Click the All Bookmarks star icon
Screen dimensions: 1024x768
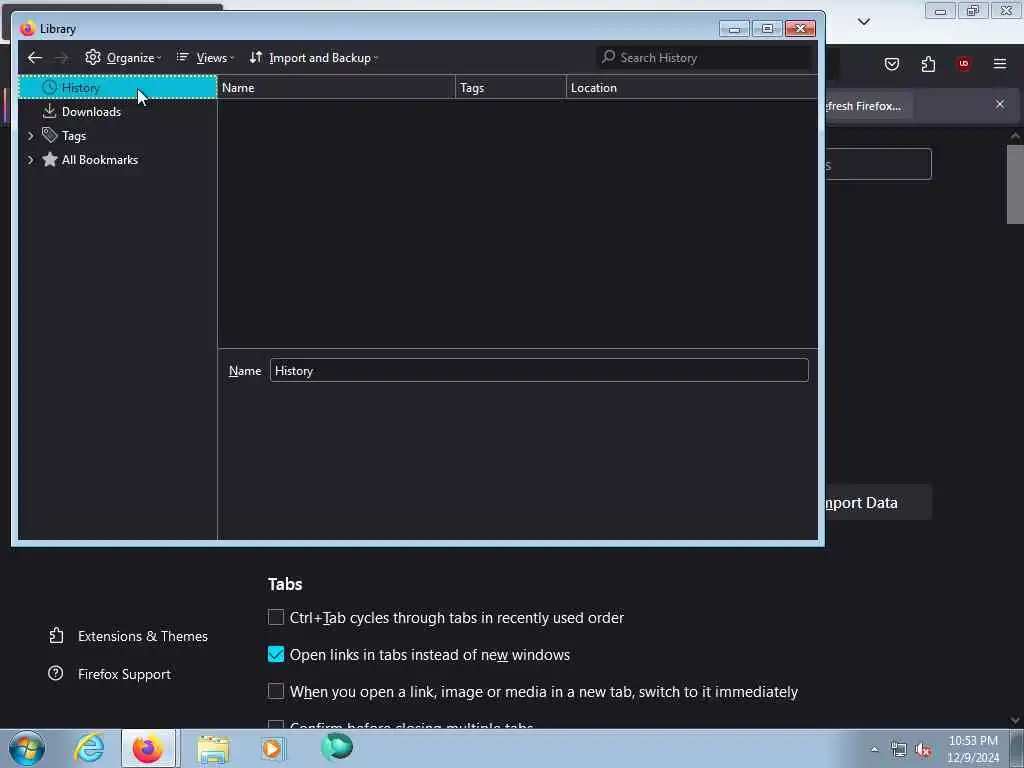tap(50, 159)
